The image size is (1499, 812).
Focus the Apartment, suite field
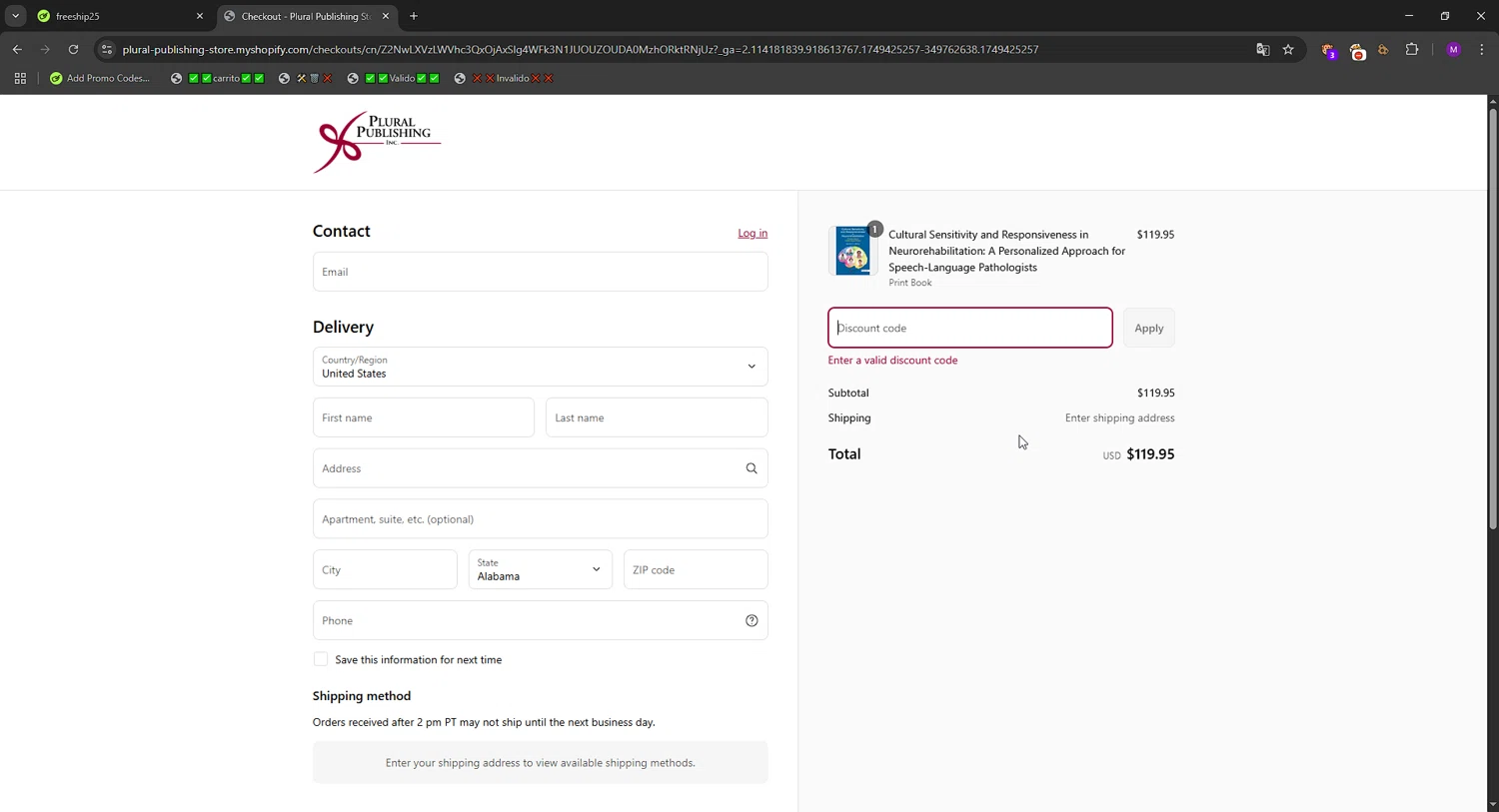[x=540, y=519]
